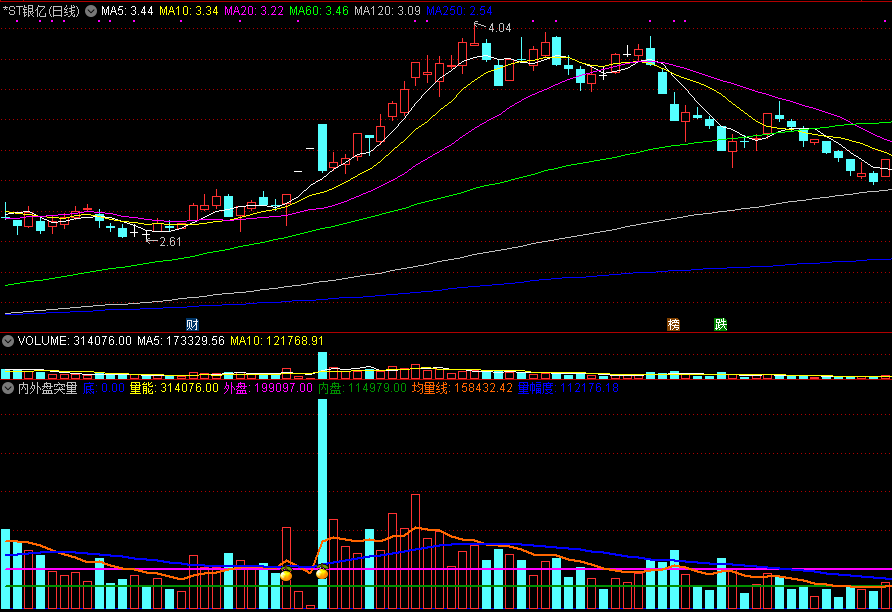Click the 底: 0.00 value label

tap(104, 388)
